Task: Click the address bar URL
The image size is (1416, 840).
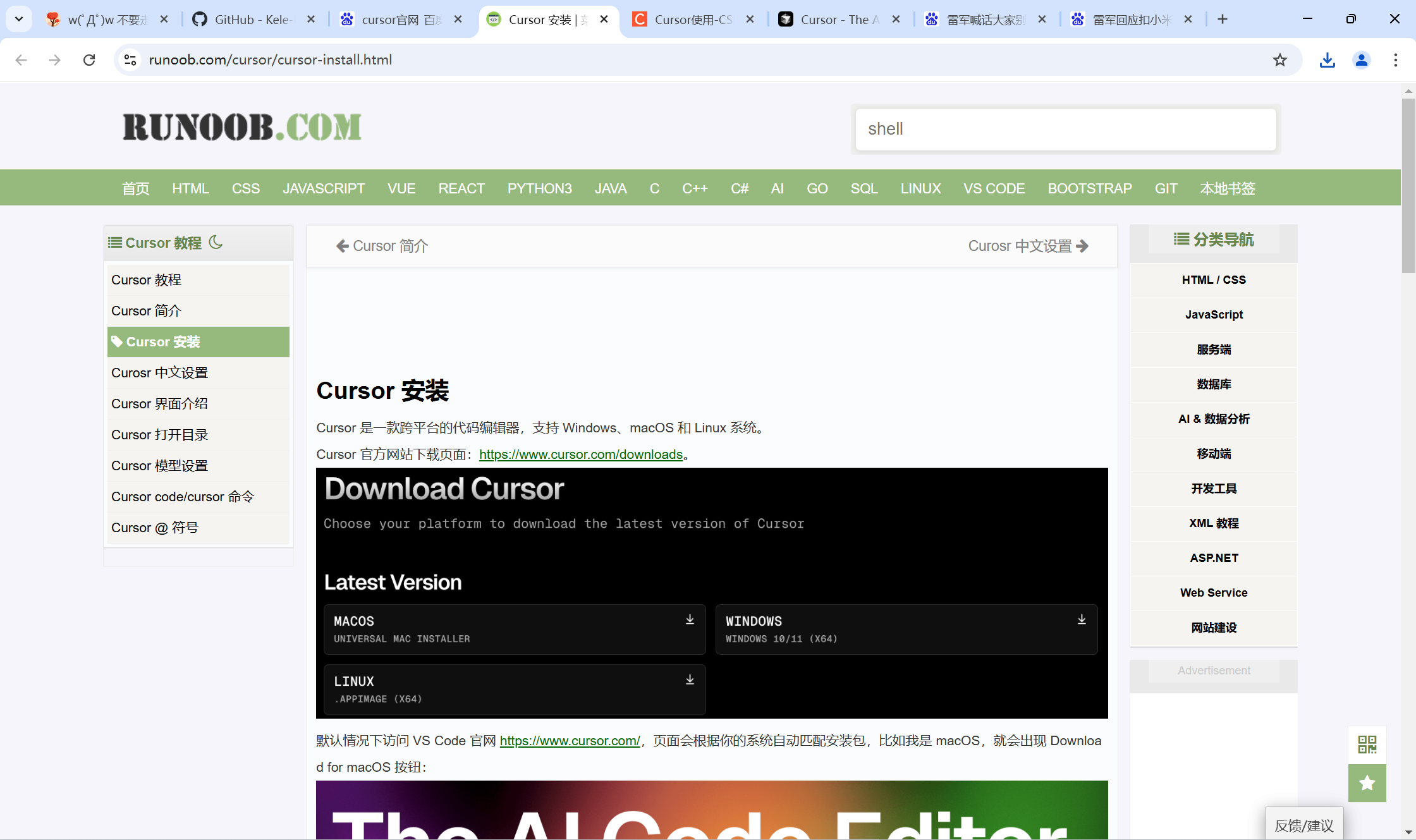Action: (x=271, y=60)
